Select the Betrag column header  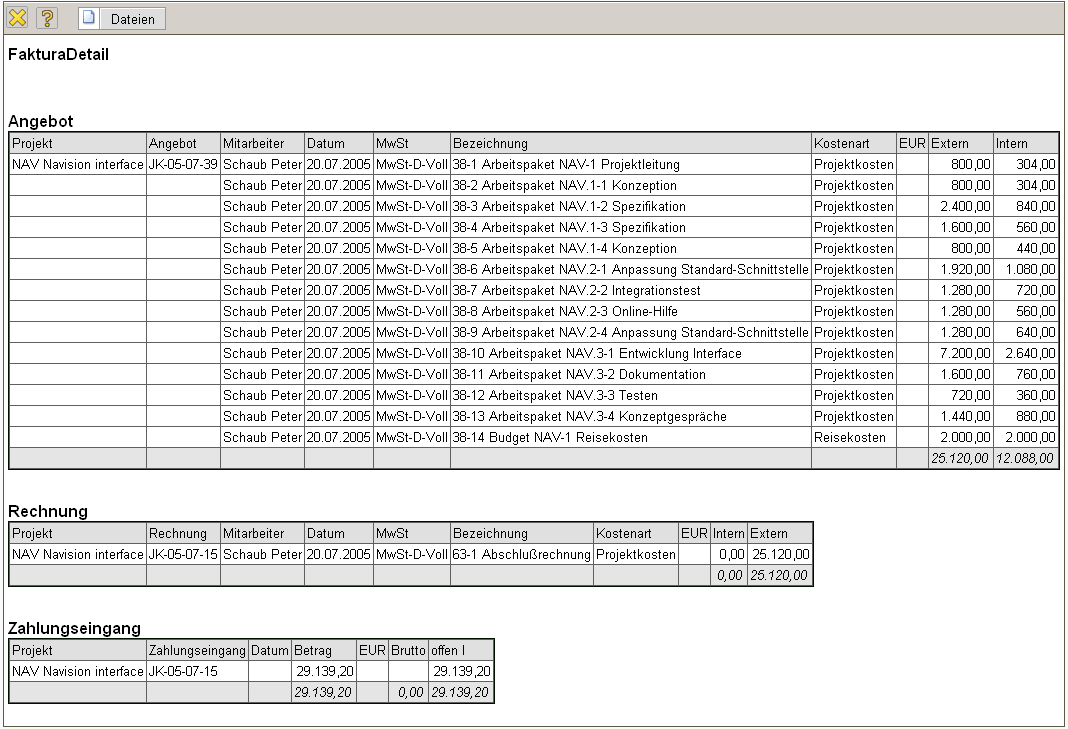coord(313,651)
